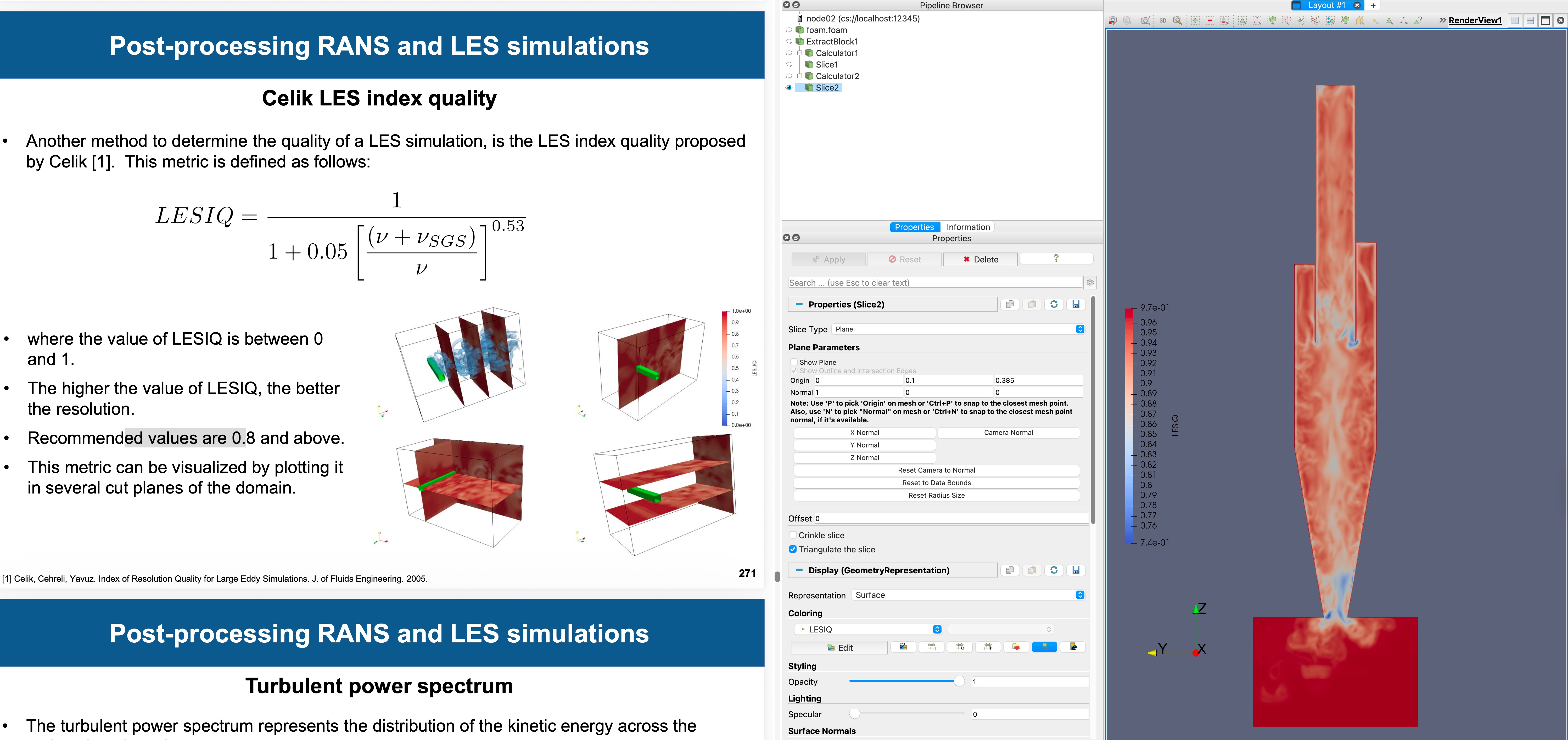Viewport: 1568px width, 740px height.
Task: Rescale to data range over time
Action: pos(988,647)
